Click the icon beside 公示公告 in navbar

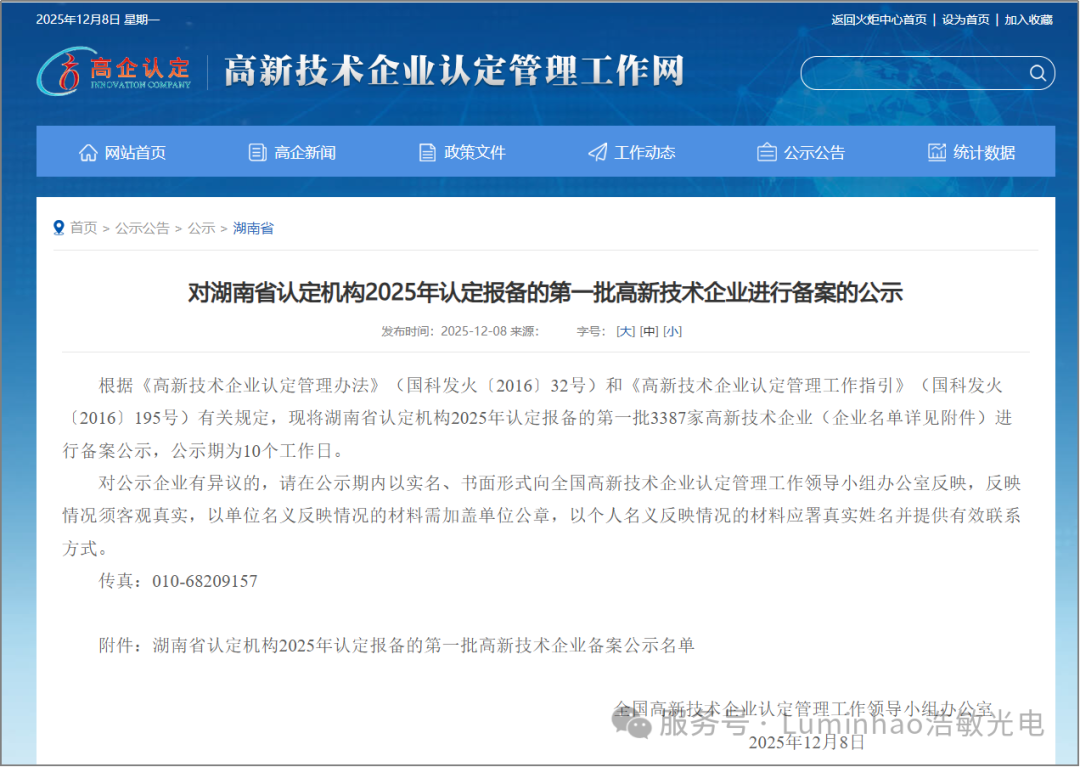767,152
